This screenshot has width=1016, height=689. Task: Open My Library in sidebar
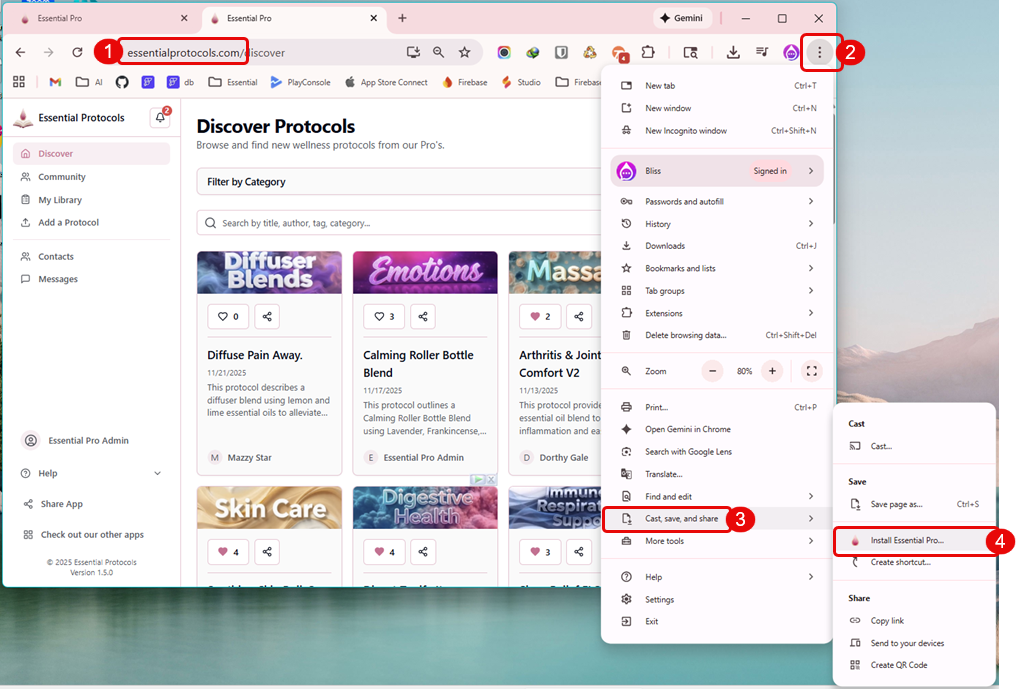[x=60, y=200]
